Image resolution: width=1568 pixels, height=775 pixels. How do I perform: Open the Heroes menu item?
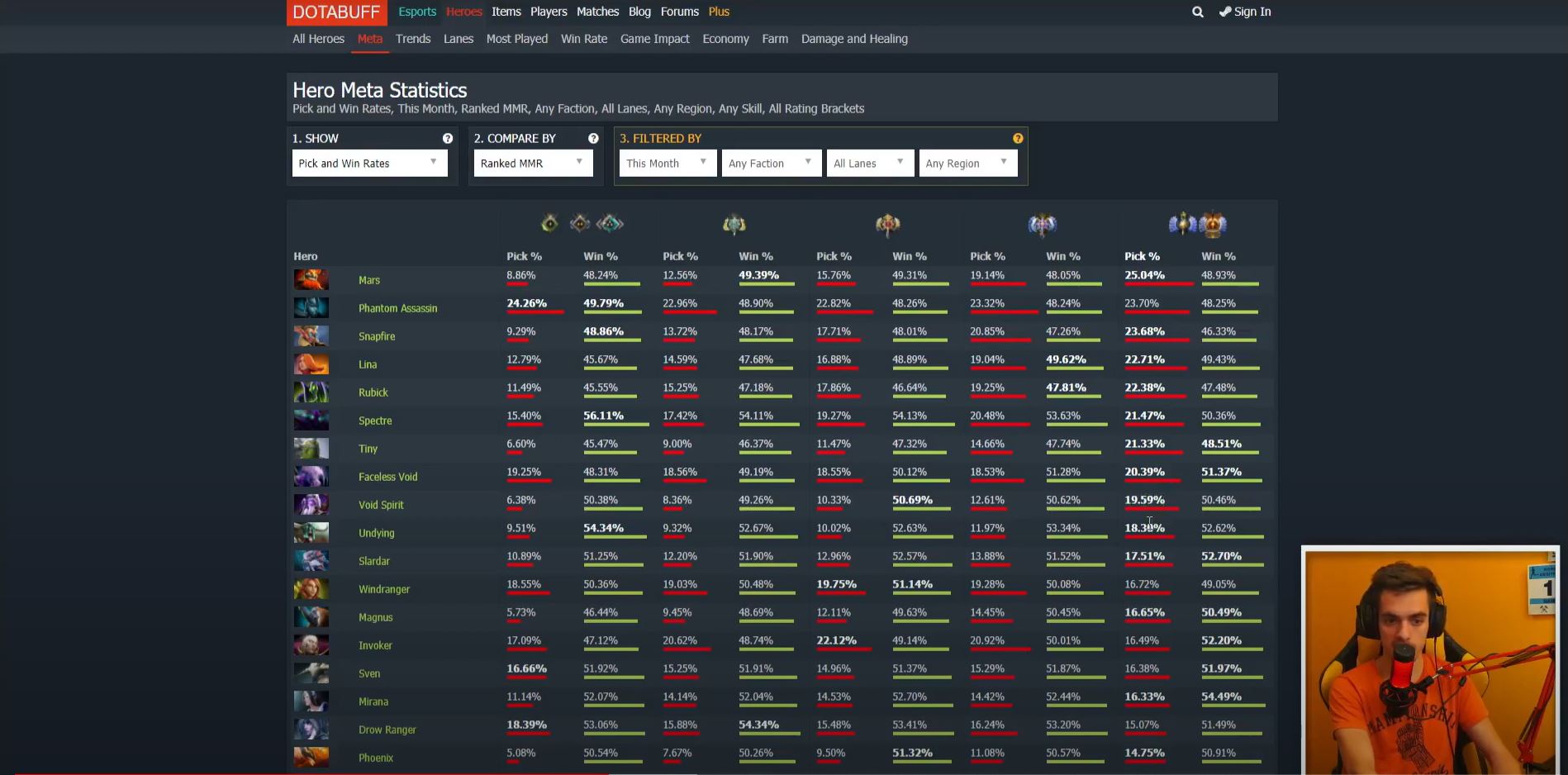(464, 12)
